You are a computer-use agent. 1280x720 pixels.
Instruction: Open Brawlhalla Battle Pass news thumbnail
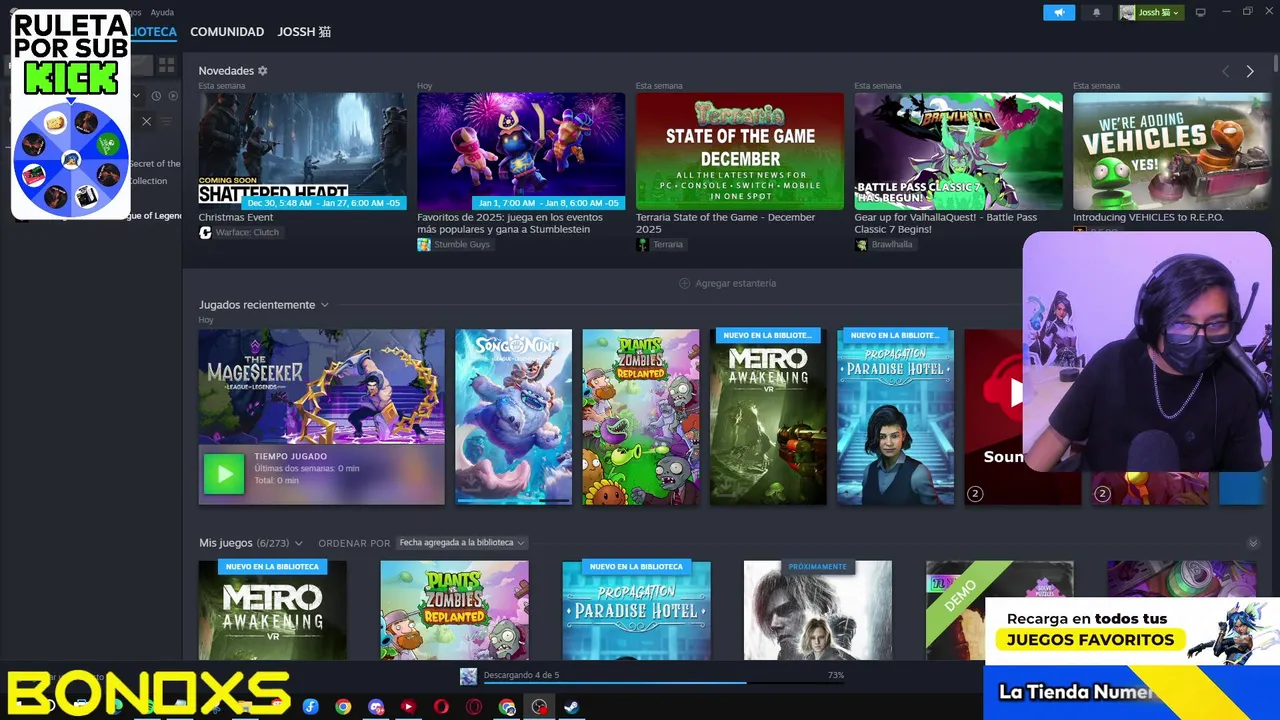point(958,151)
